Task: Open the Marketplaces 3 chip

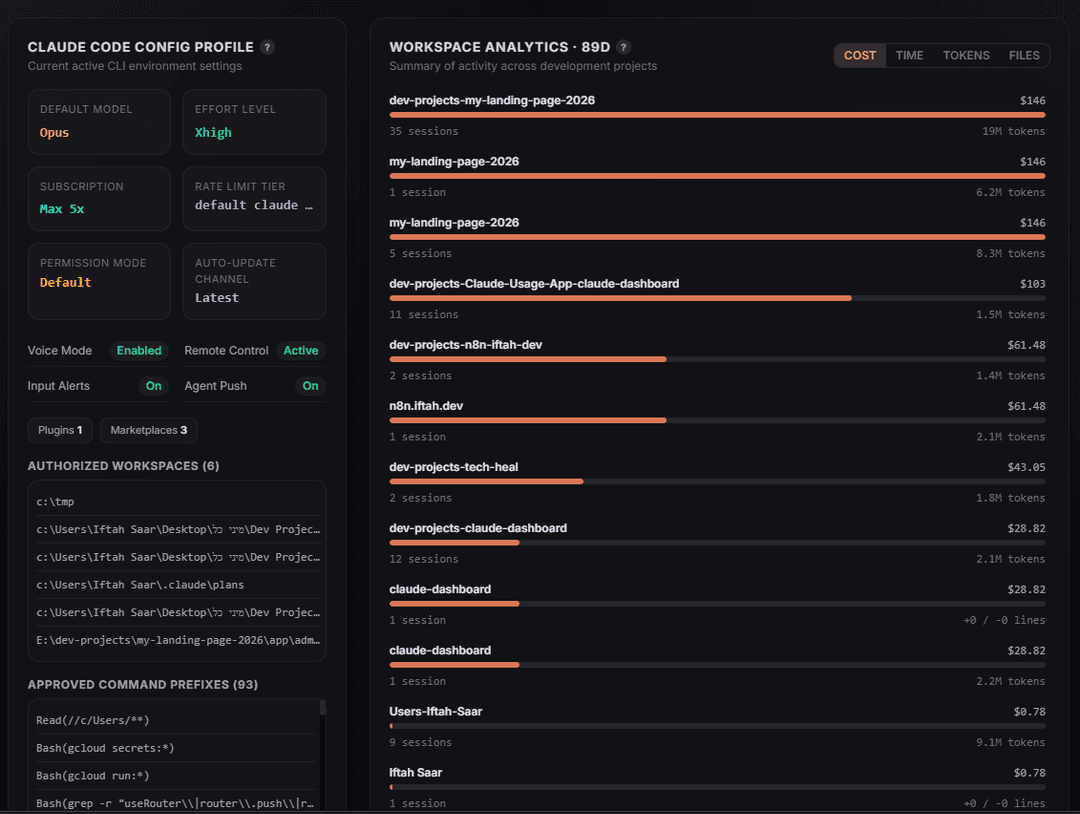Action: coord(149,430)
